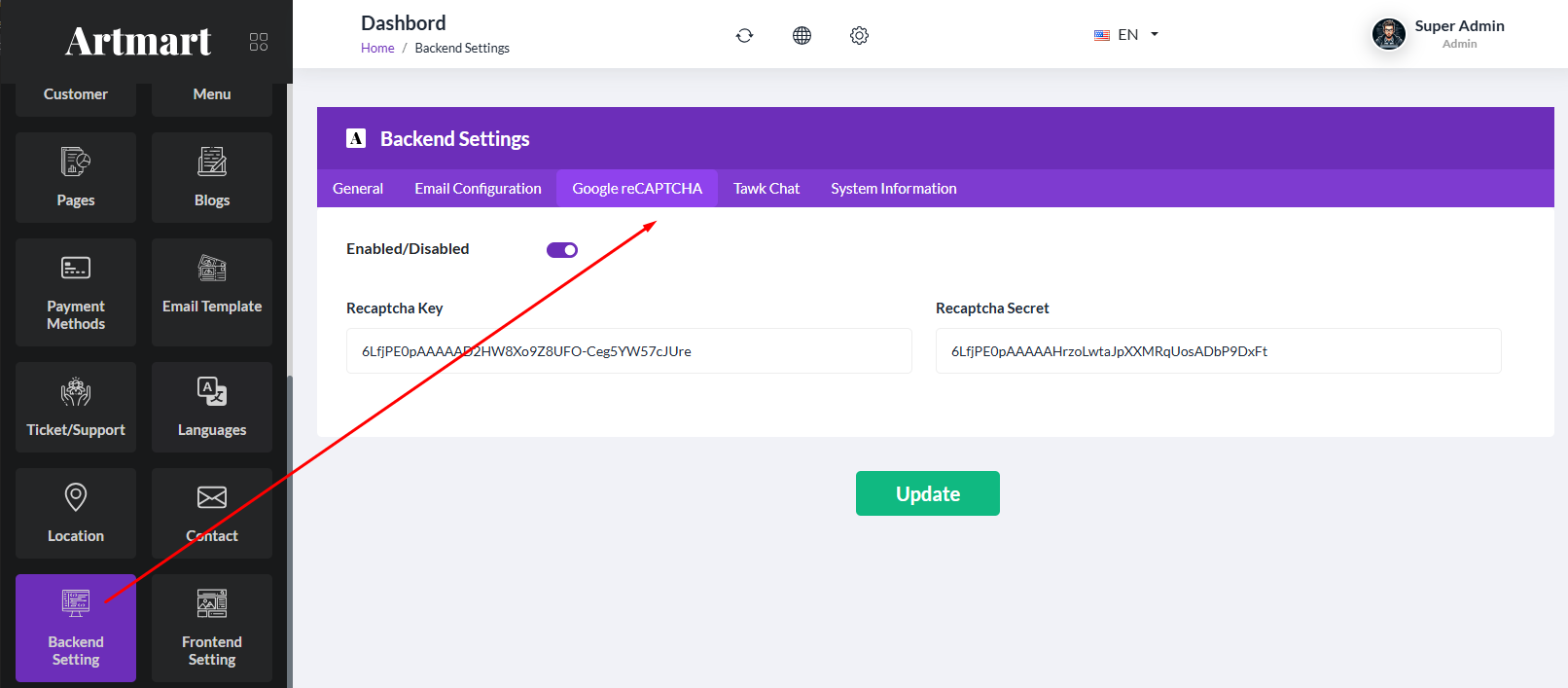Viewport: 1568px width, 688px height.
Task: Toggle the sidebar grid icon beside Artmart
Action: (x=259, y=42)
